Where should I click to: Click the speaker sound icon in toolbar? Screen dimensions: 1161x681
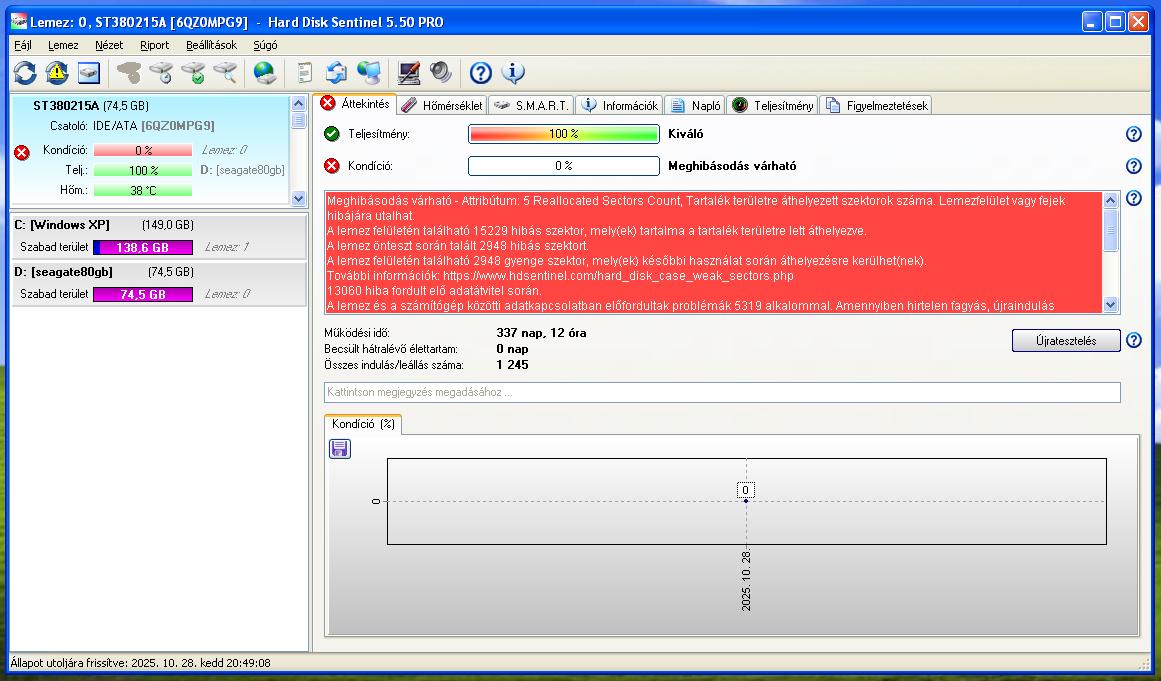(x=440, y=72)
